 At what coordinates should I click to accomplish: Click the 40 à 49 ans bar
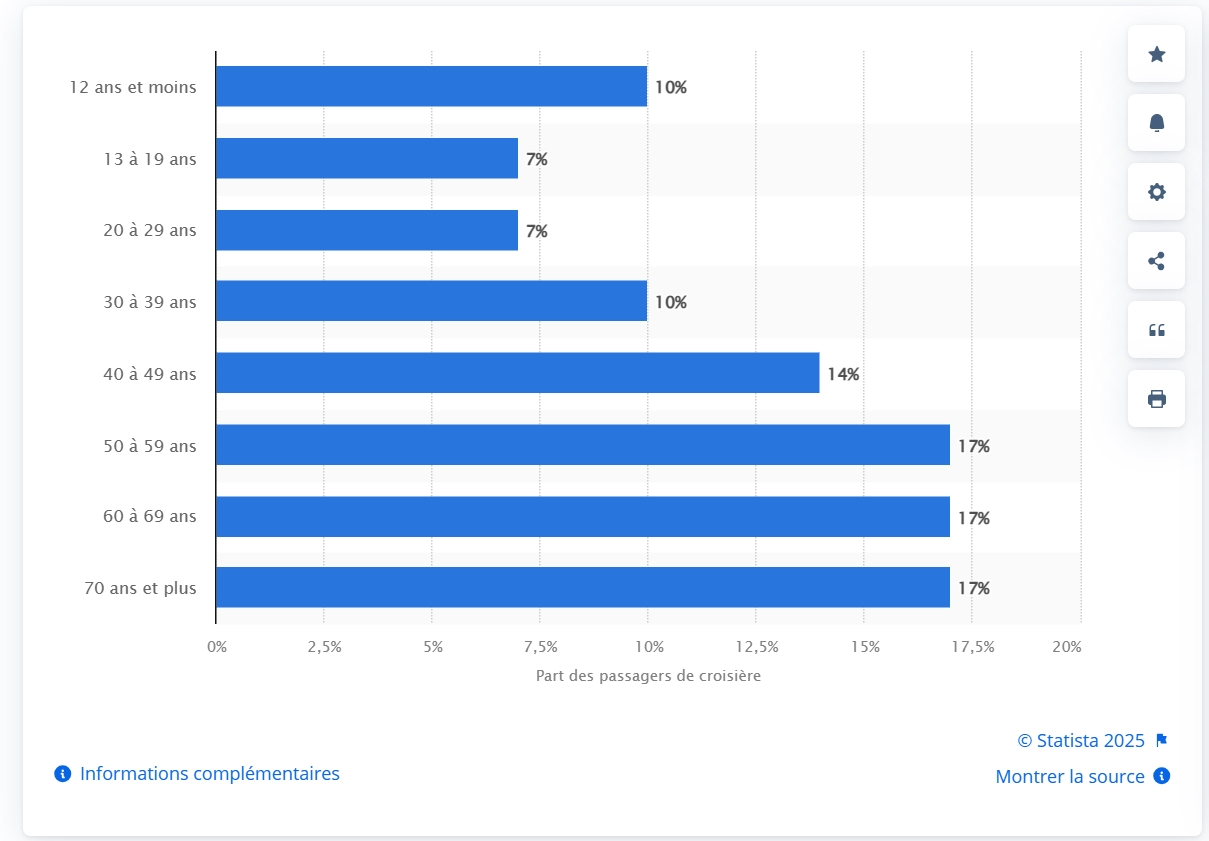coord(517,373)
